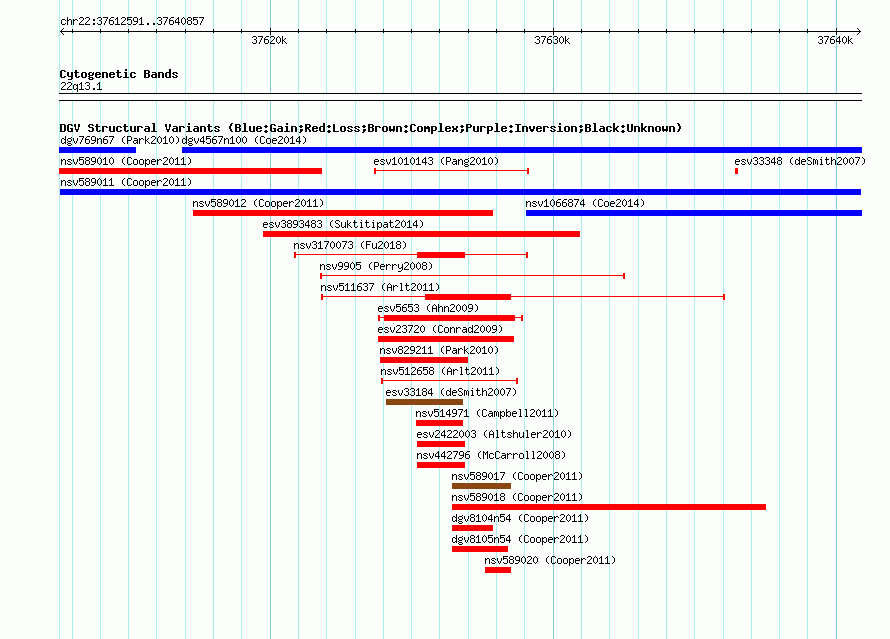Click the long red bar under nsv589018
Image resolution: width=890 pixels, height=639 pixels.
(609, 507)
